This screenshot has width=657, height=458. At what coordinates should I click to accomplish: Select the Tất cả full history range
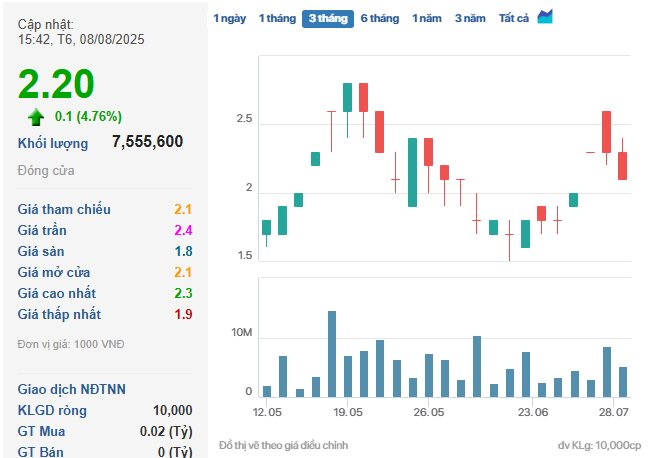tap(513, 18)
